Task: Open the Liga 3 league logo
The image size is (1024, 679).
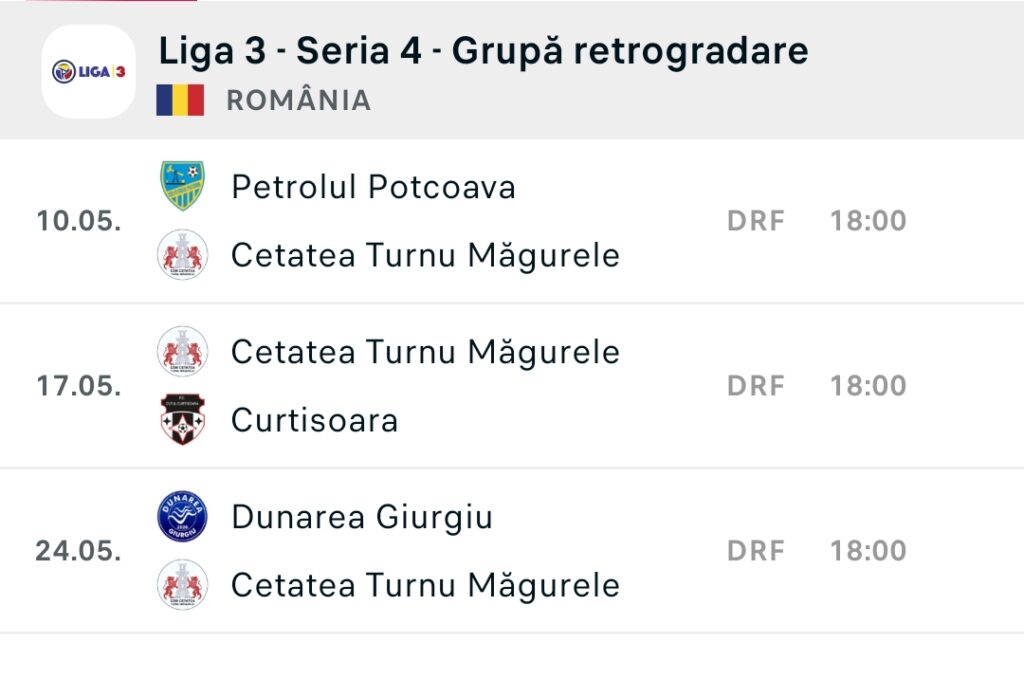Action: tap(89, 71)
